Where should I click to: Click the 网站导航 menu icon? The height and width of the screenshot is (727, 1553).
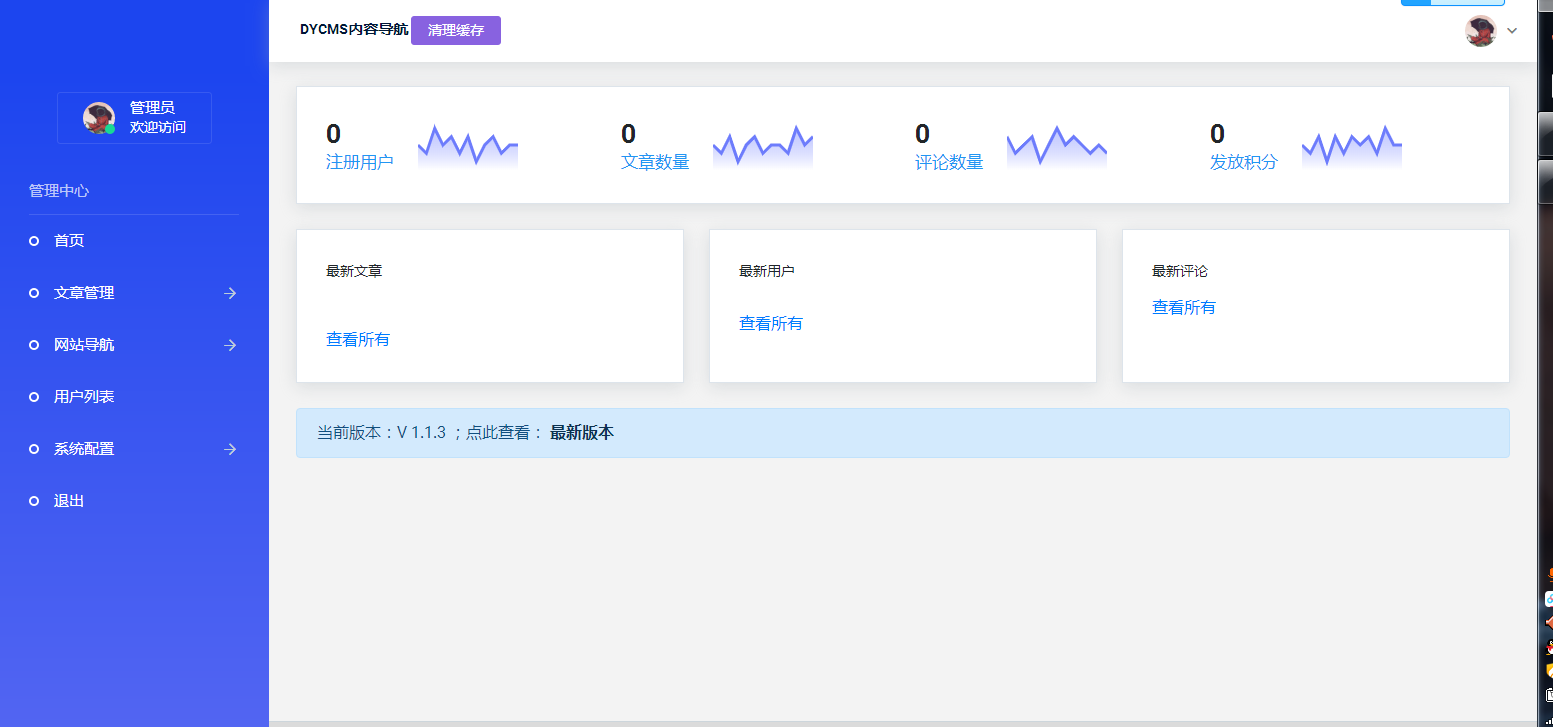pos(33,345)
